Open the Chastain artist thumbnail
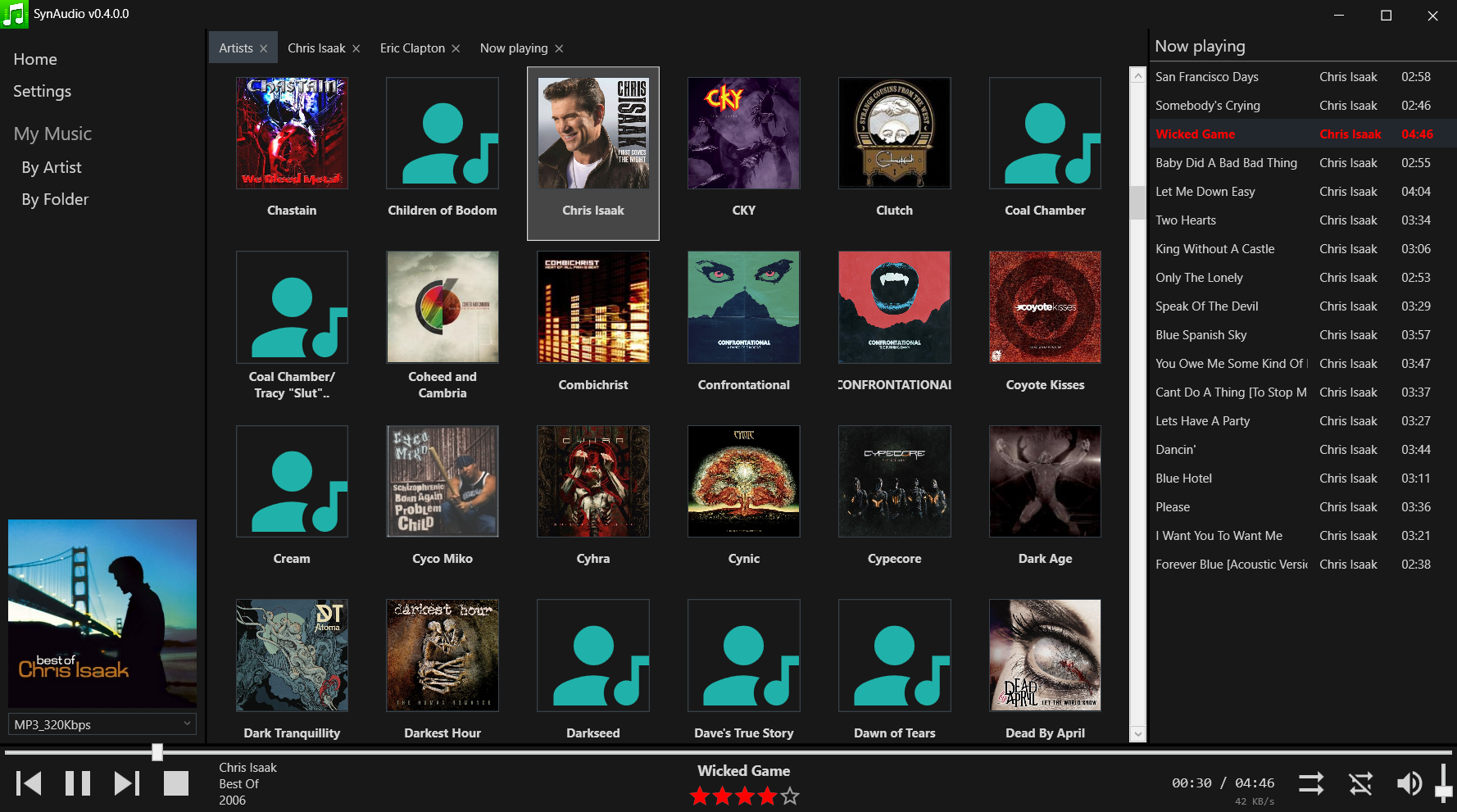Viewport: 1457px width, 812px height. (292, 133)
